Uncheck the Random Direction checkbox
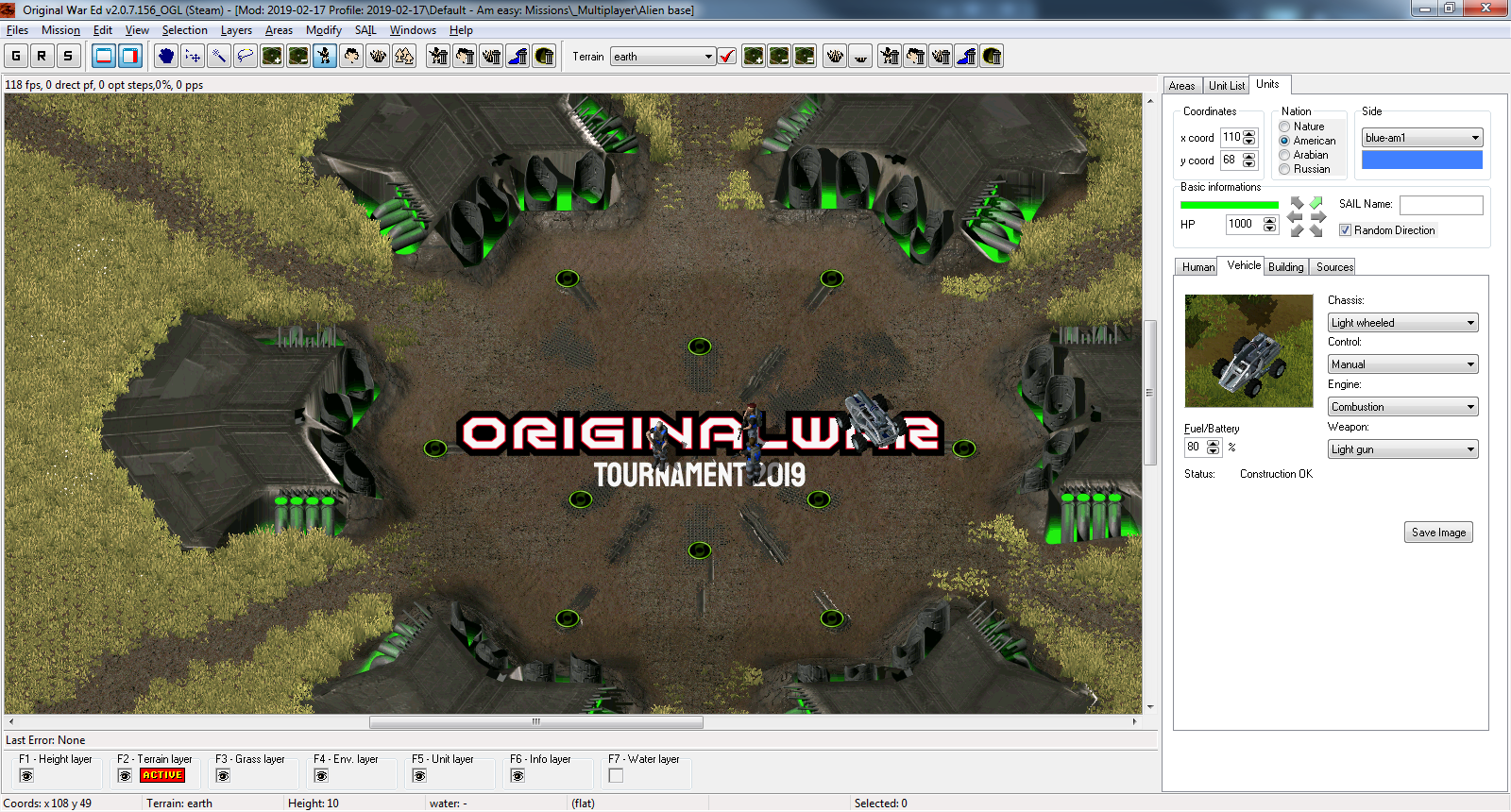The width and height of the screenshot is (1511, 812). coord(1346,230)
